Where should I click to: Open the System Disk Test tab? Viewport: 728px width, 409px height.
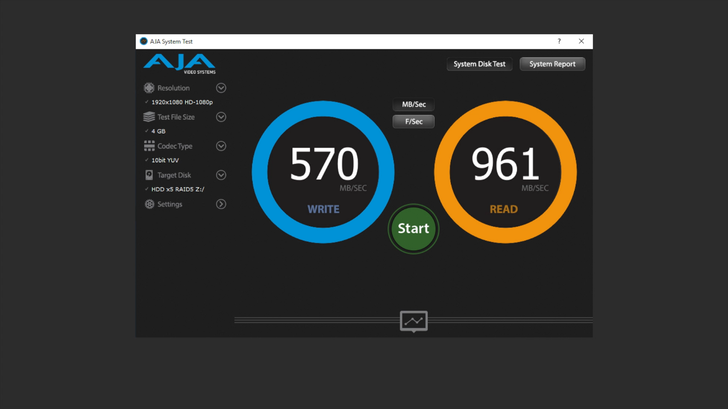pyautogui.click(x=479, y=64)
